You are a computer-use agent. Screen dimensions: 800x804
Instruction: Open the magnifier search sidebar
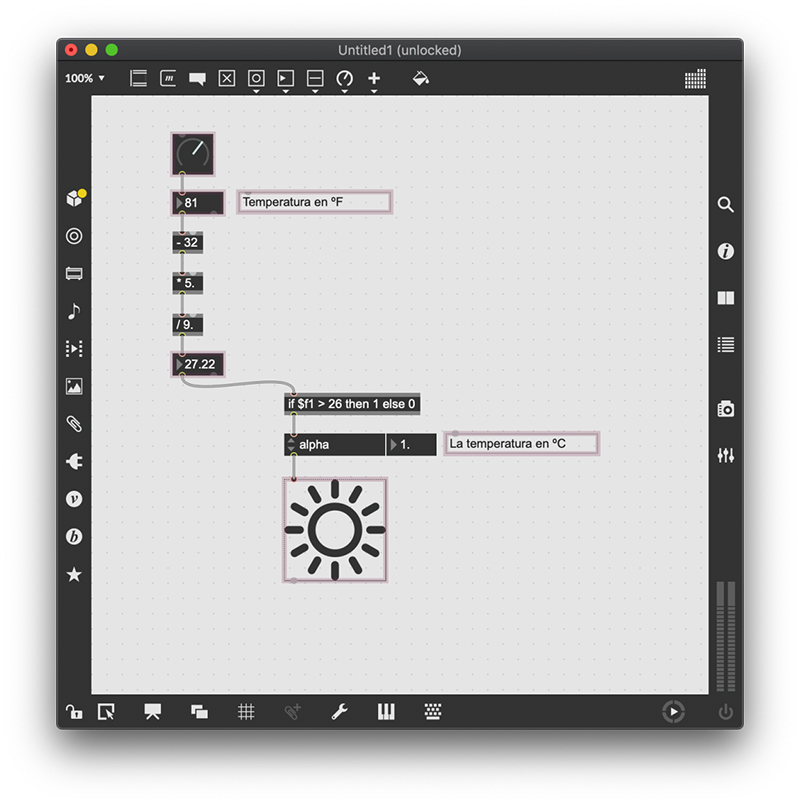(x=726, y=205)
